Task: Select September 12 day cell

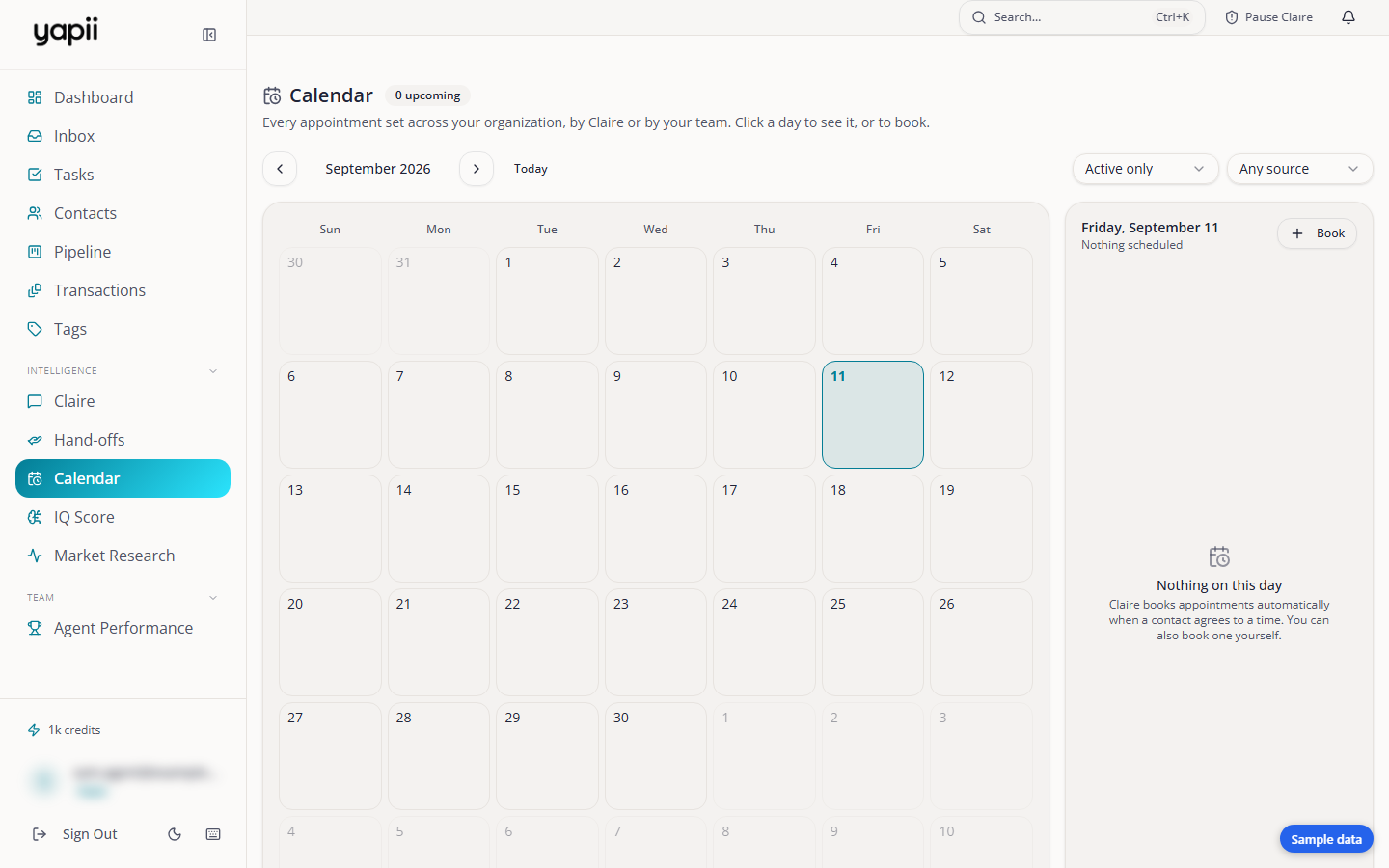Action: coord(981,415)
